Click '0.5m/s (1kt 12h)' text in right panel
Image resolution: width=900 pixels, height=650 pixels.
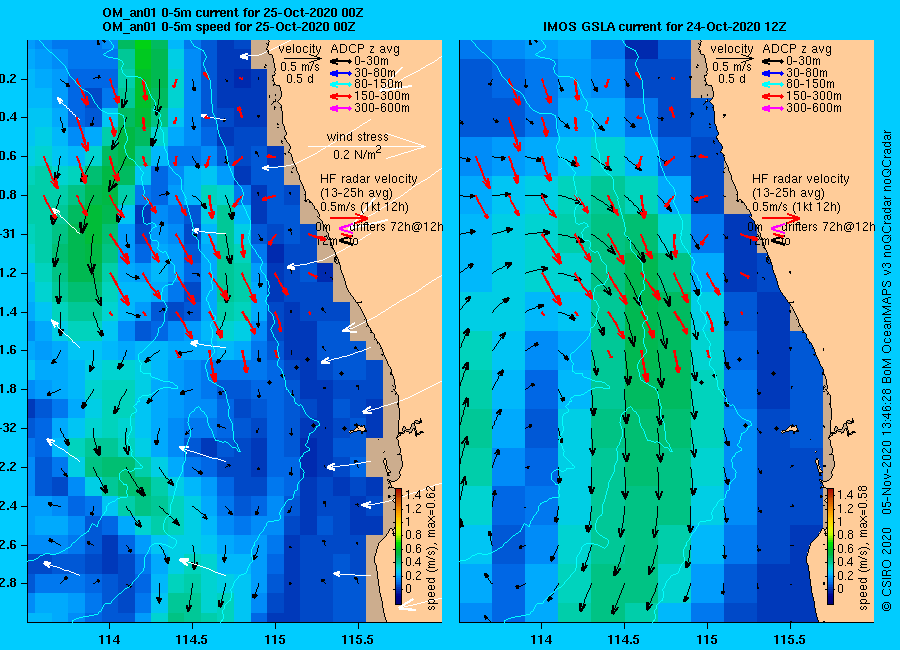[x=797, y=206]
